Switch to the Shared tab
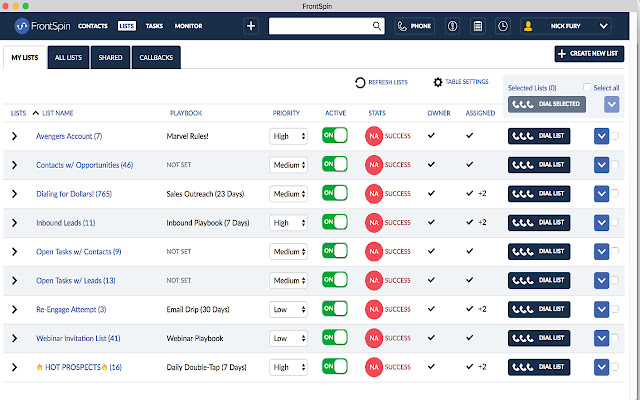640x400 pixels. click(x=110, y=58)
